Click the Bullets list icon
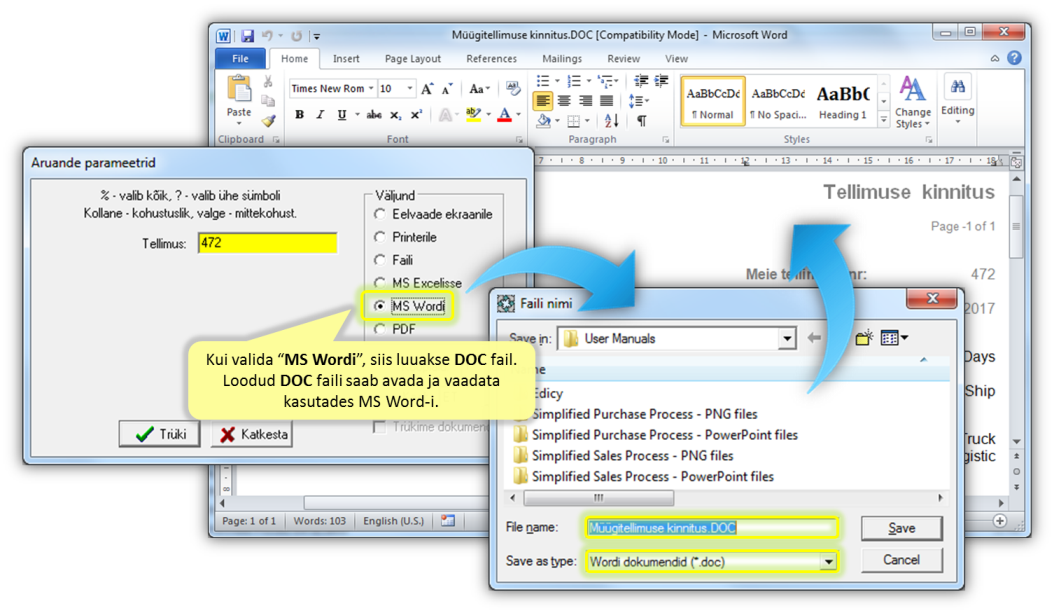This screenshot has height=613, width=1054. 542,81
